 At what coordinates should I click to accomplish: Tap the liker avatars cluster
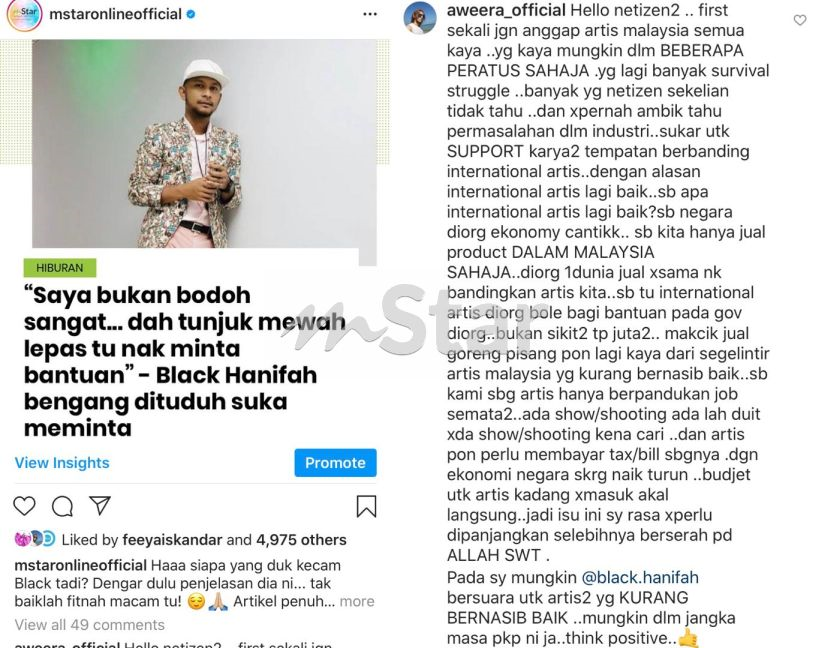tap(35, 539)
